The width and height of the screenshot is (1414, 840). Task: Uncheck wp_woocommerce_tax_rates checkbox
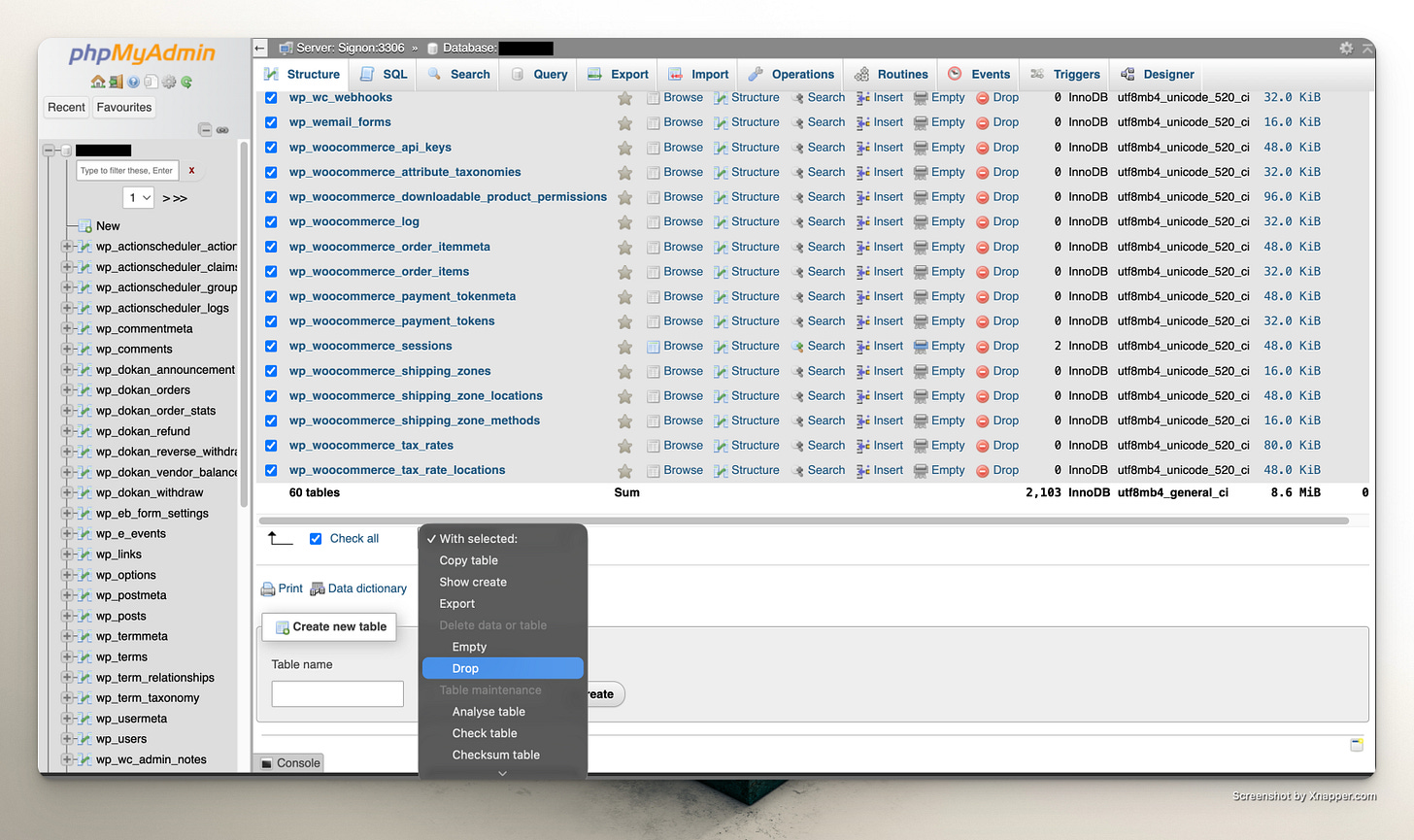coord(271,446)
